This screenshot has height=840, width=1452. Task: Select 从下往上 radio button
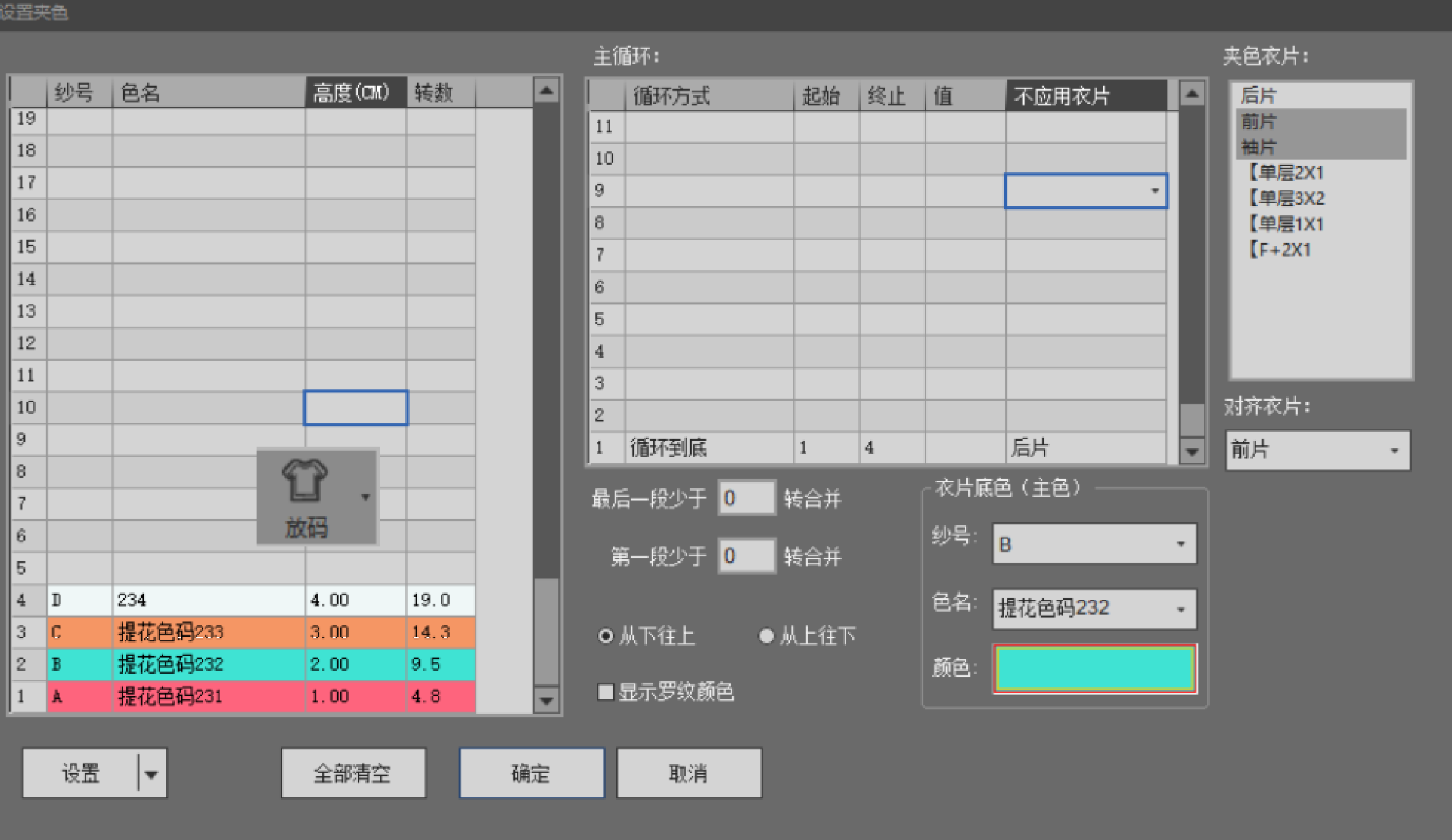[605, 636]
